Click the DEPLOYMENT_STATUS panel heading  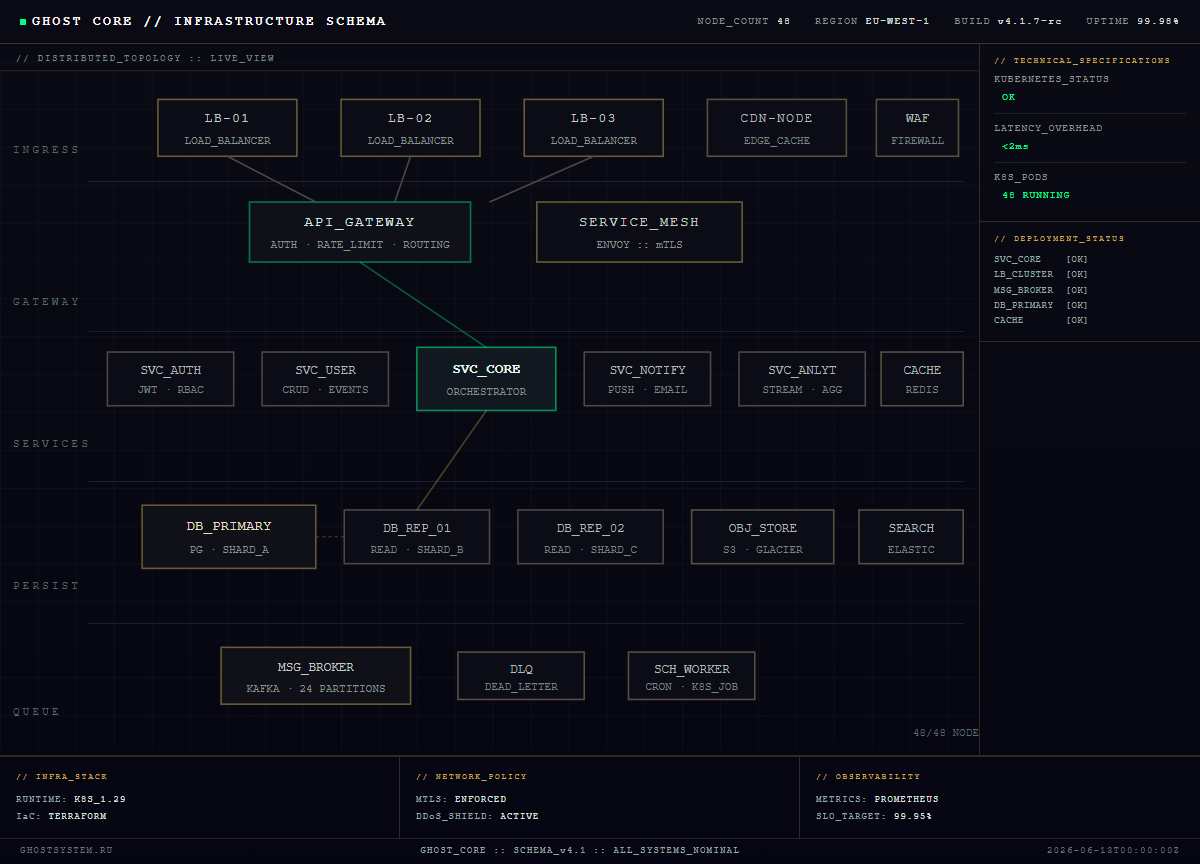[x=1059, y=239]
